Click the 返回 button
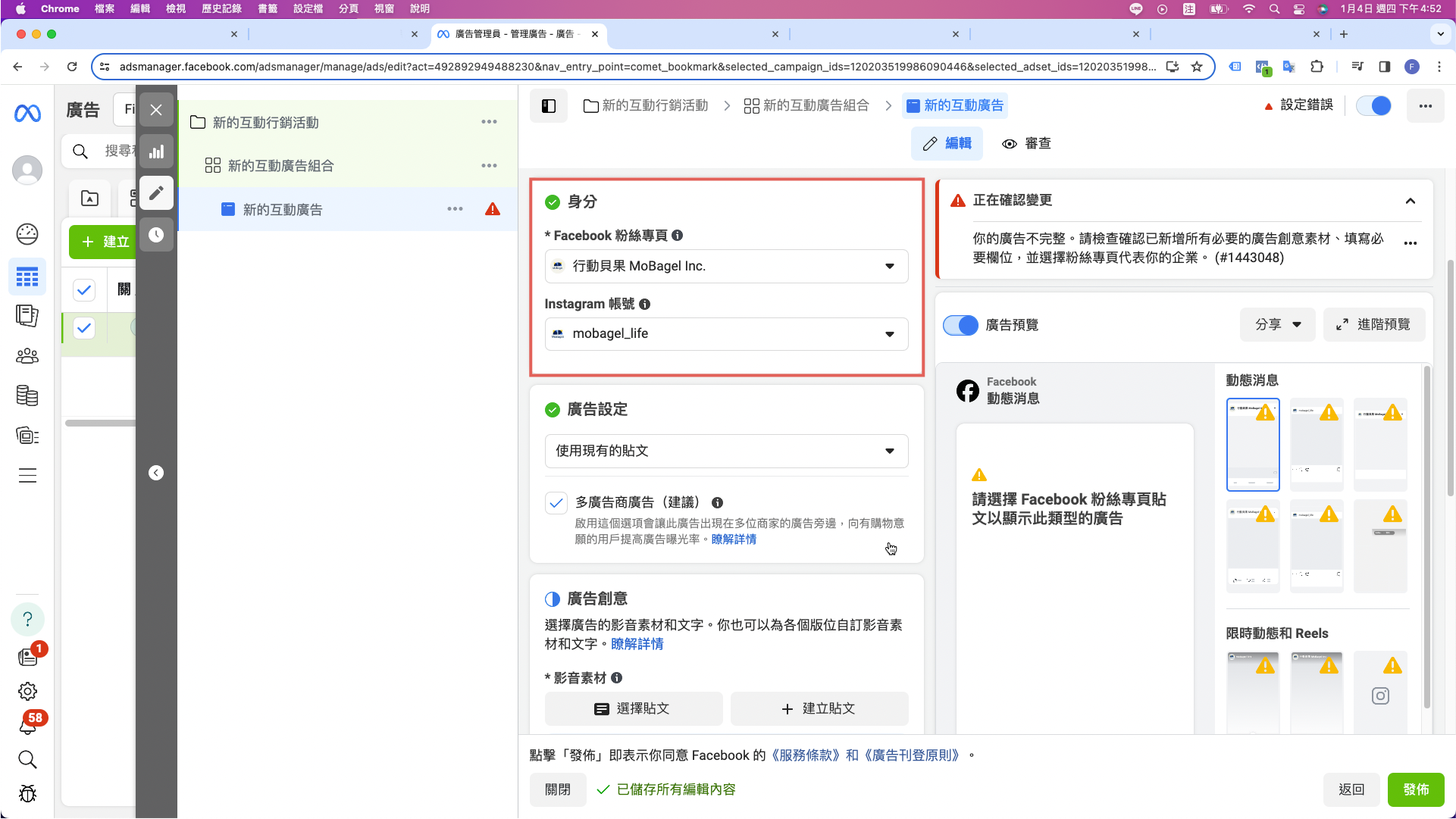This screenshot has height=819, width=1456. 1351,789
